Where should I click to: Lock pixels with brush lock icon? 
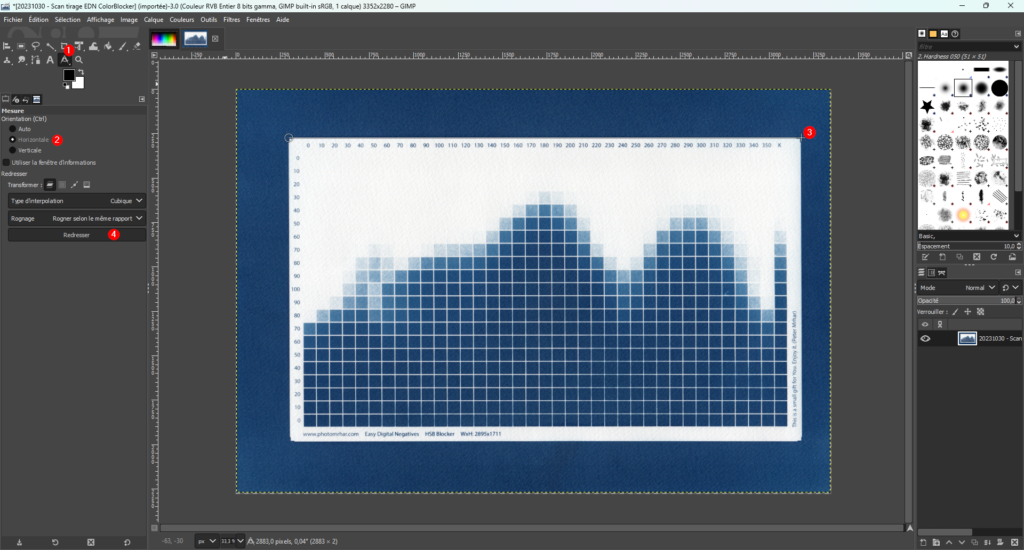click(955, 312)
